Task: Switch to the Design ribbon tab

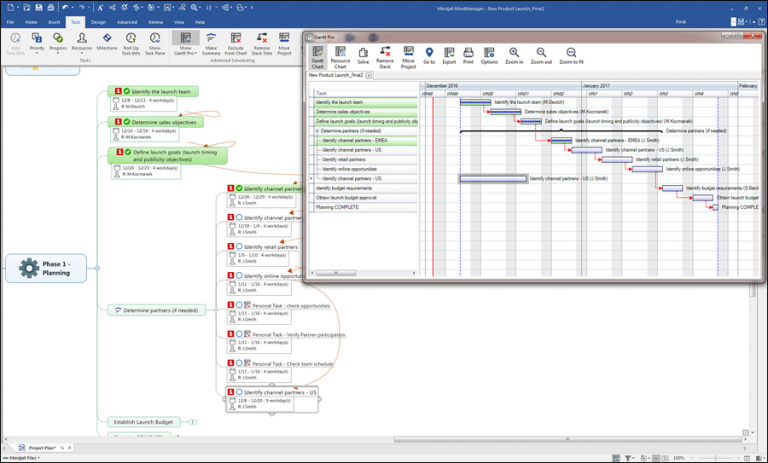Action: tap(98, 20)
